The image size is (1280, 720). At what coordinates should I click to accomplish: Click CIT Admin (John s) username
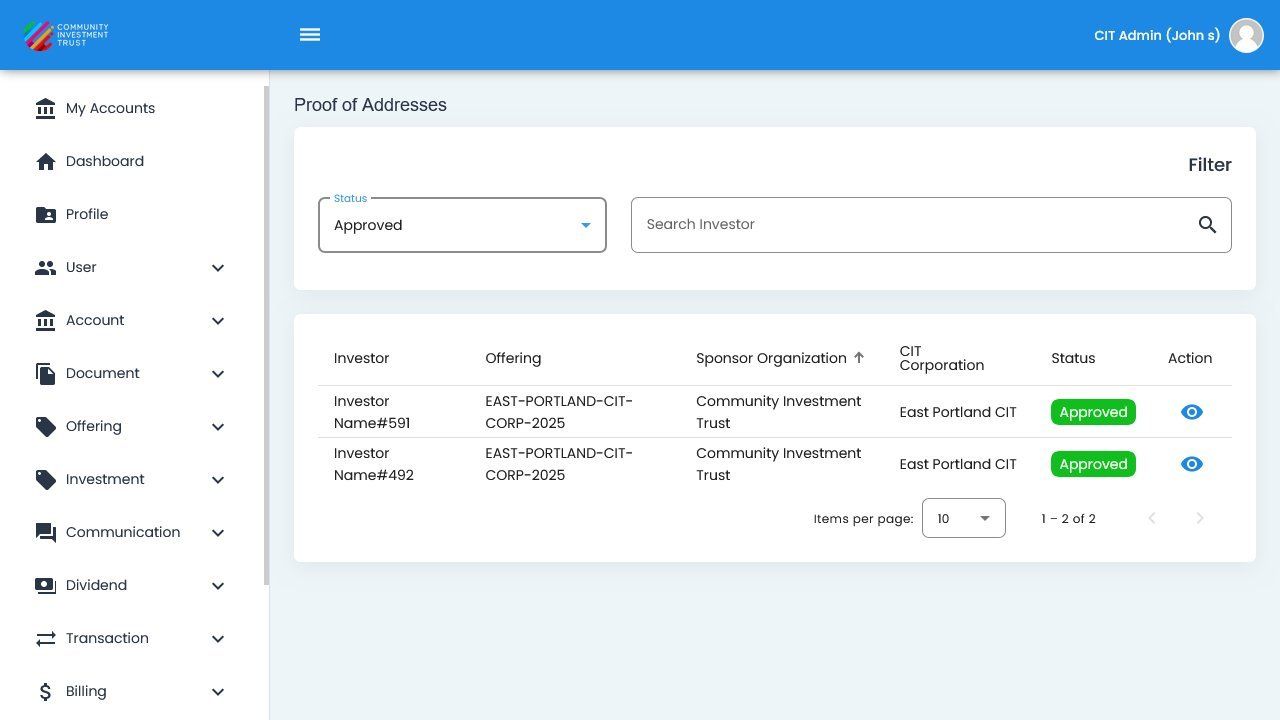click(x=1156, y=35)
